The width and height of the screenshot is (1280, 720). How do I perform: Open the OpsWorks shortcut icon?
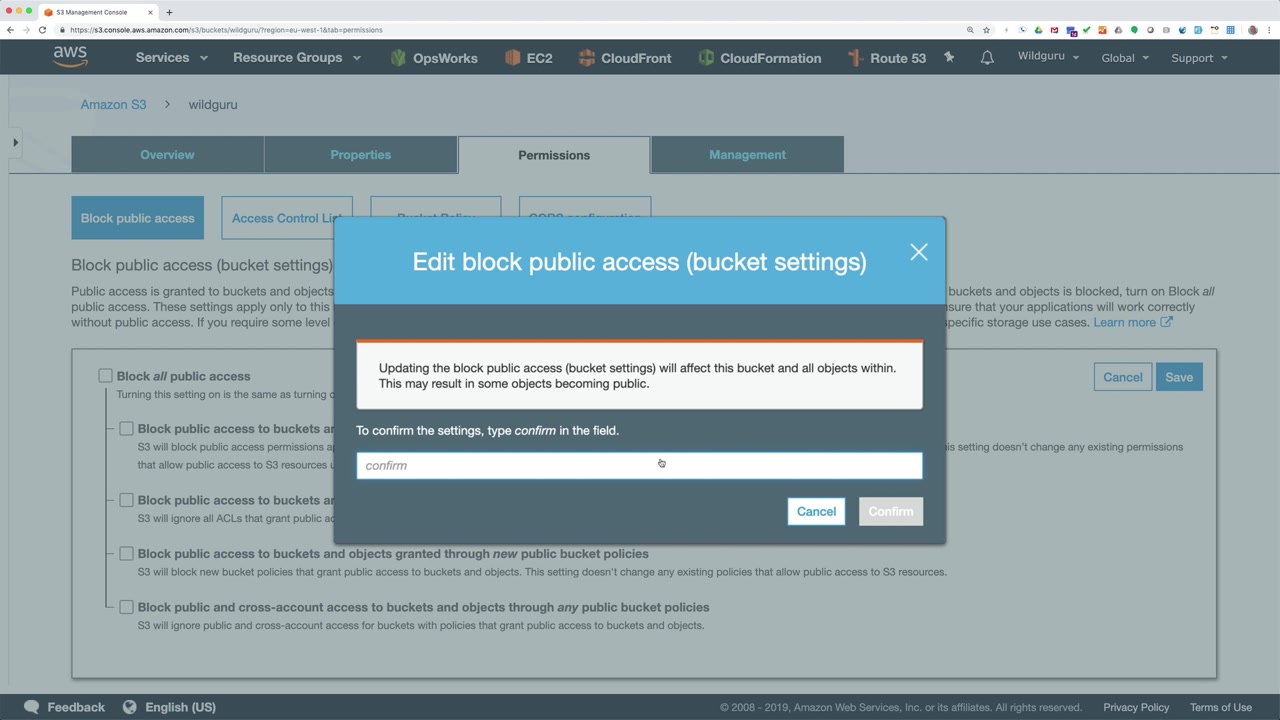(398, 58)
